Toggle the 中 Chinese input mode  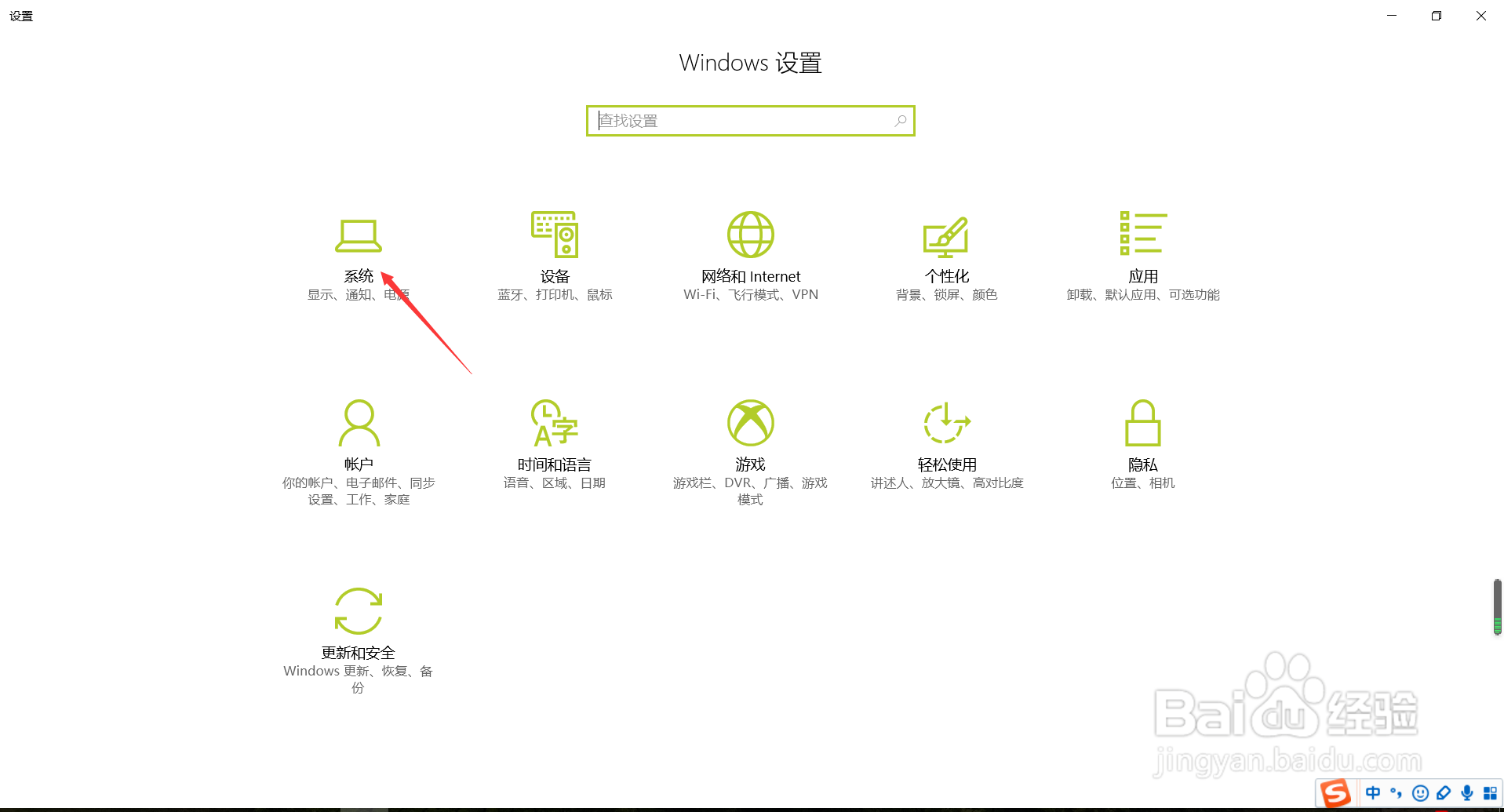pyautogui.click(x=1373, y=793)
